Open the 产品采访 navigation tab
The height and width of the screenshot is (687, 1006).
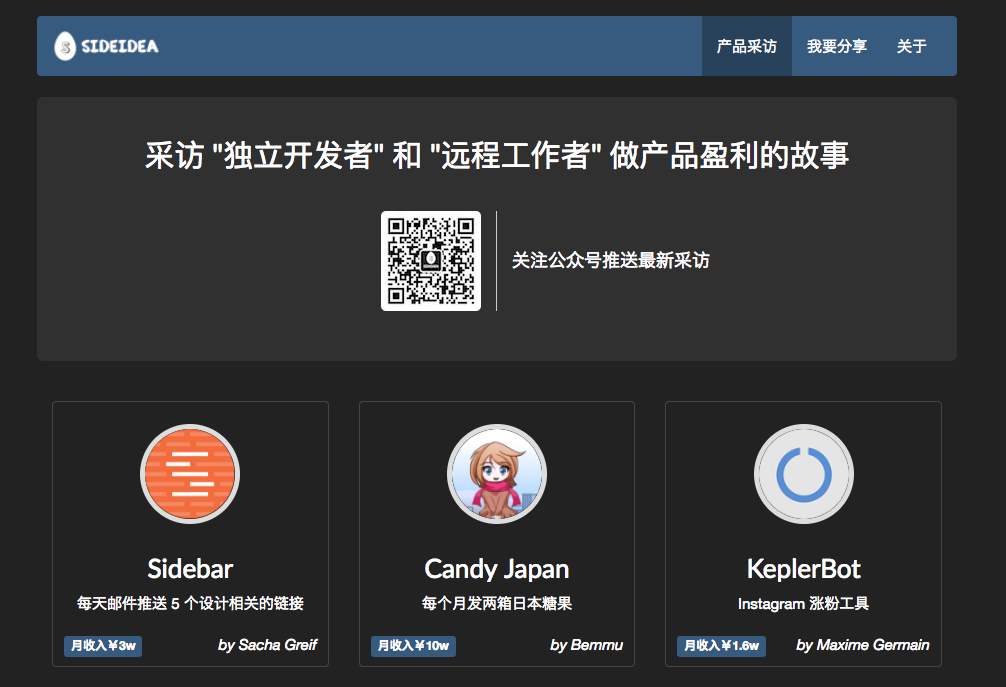[747, 46]
